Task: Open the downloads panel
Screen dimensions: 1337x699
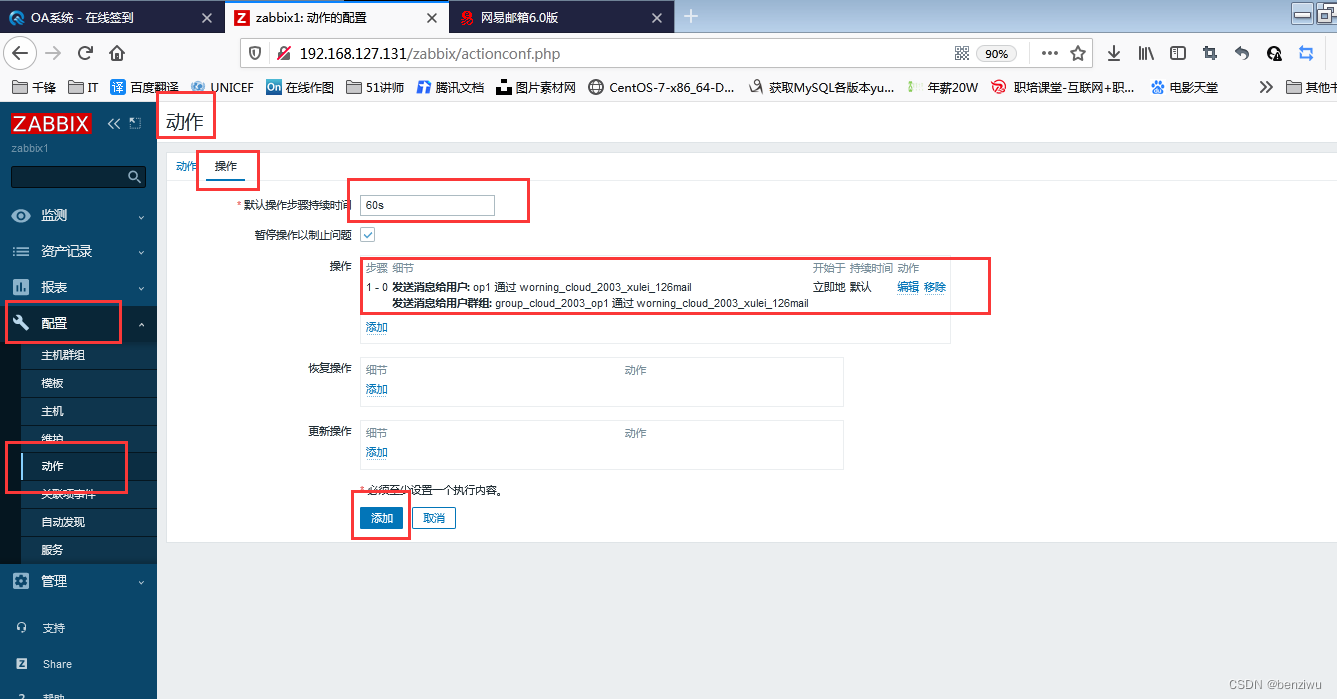Action: tap(1114, 53)
